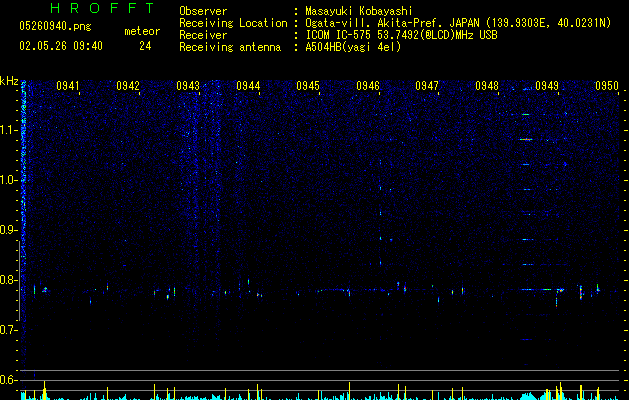The width and height of the screenshot is (629, 400).
Task: Click the Observer field label
Action: (203, 11)
